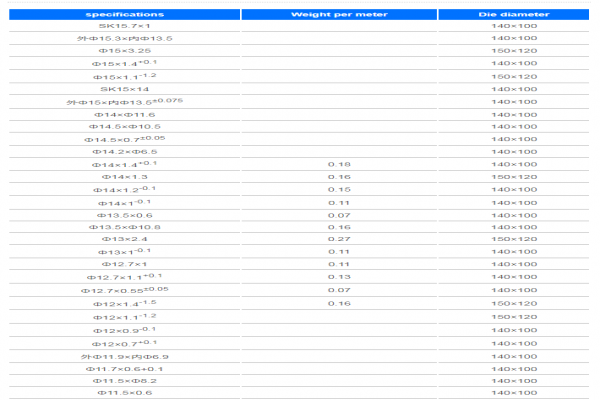Click the 0.13 weight value

pos(339,277)
